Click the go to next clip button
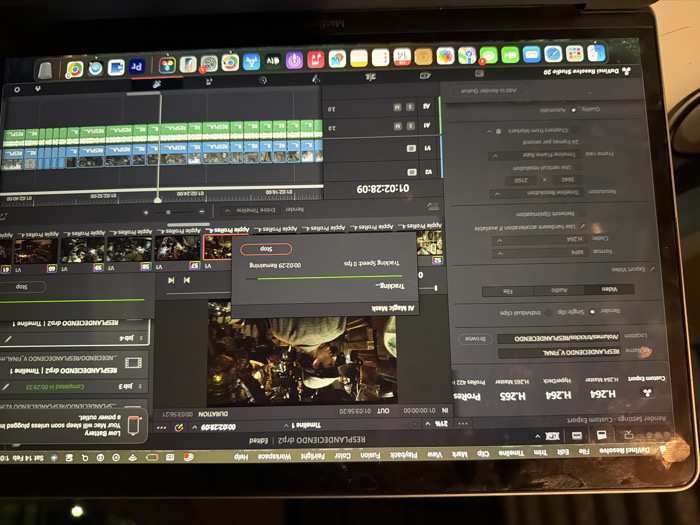 point(171,280)
